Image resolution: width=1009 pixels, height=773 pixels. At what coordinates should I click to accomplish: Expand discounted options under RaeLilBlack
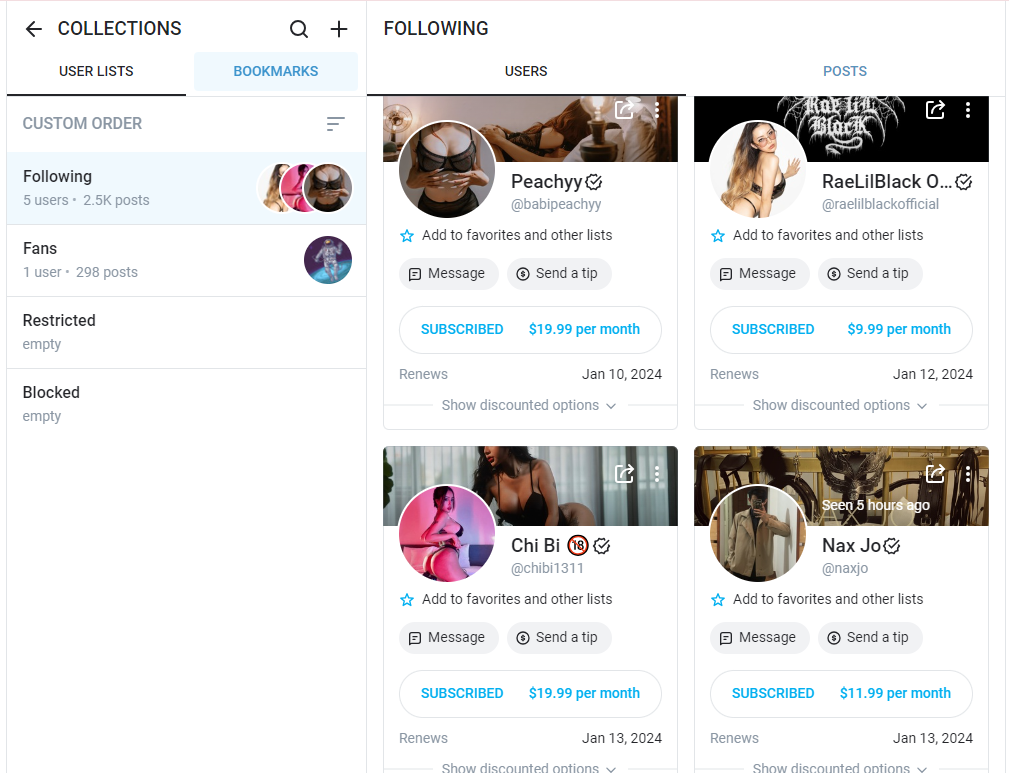(840, 405)
